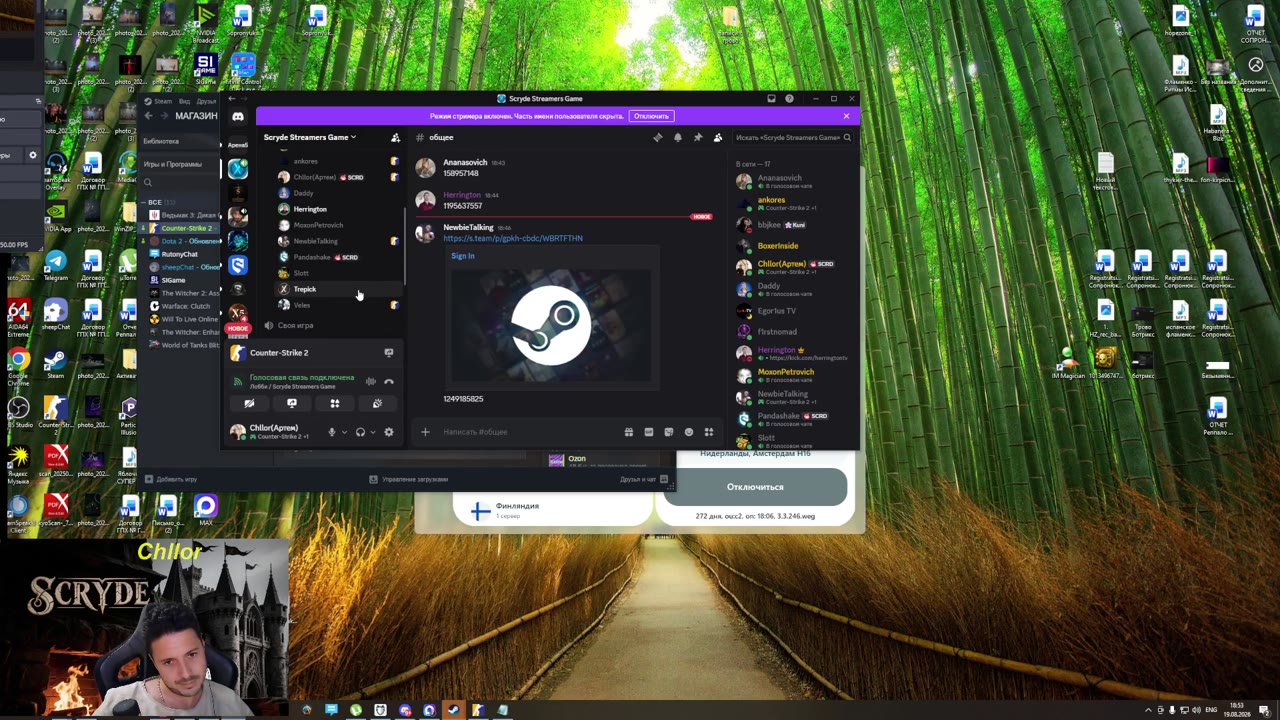This screenshot has height=720, width=1280.
Task: Disconnect from the voice call
Action: [389, 381]
